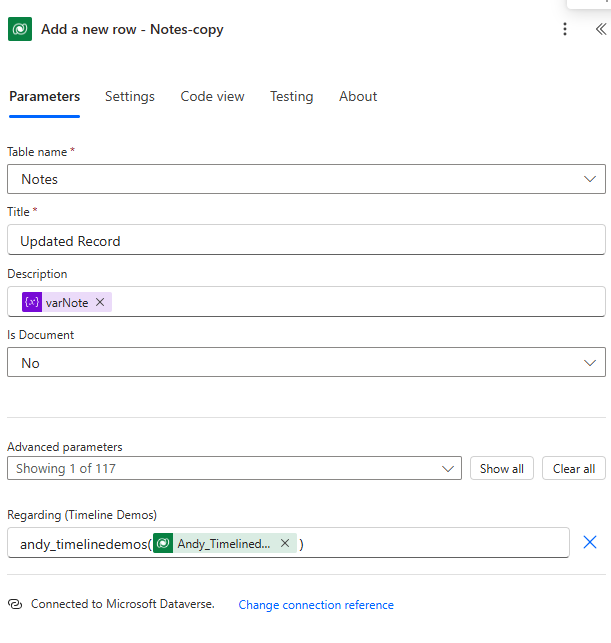Screen dimensions: 611x643
Task: Click Show all advanced parameters button
Action: coord(502,468)
